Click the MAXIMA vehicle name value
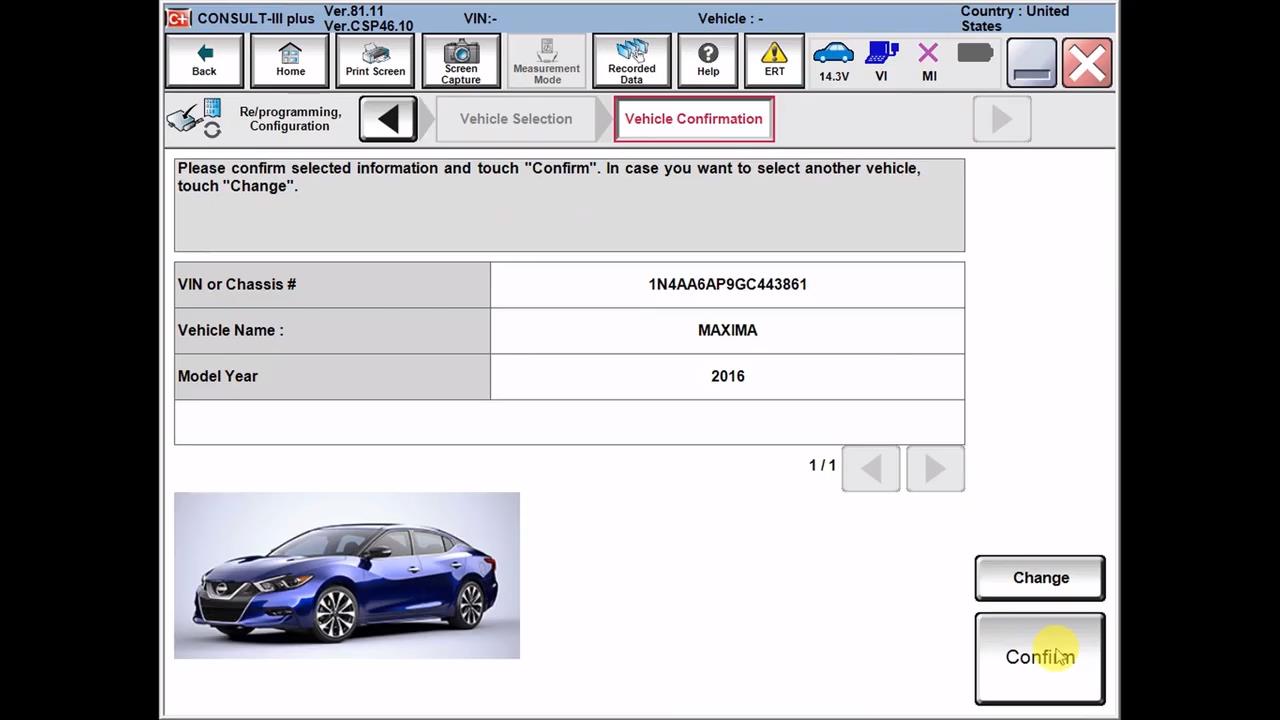Screen dimensions: 1280x720 [x=728, y=330]
